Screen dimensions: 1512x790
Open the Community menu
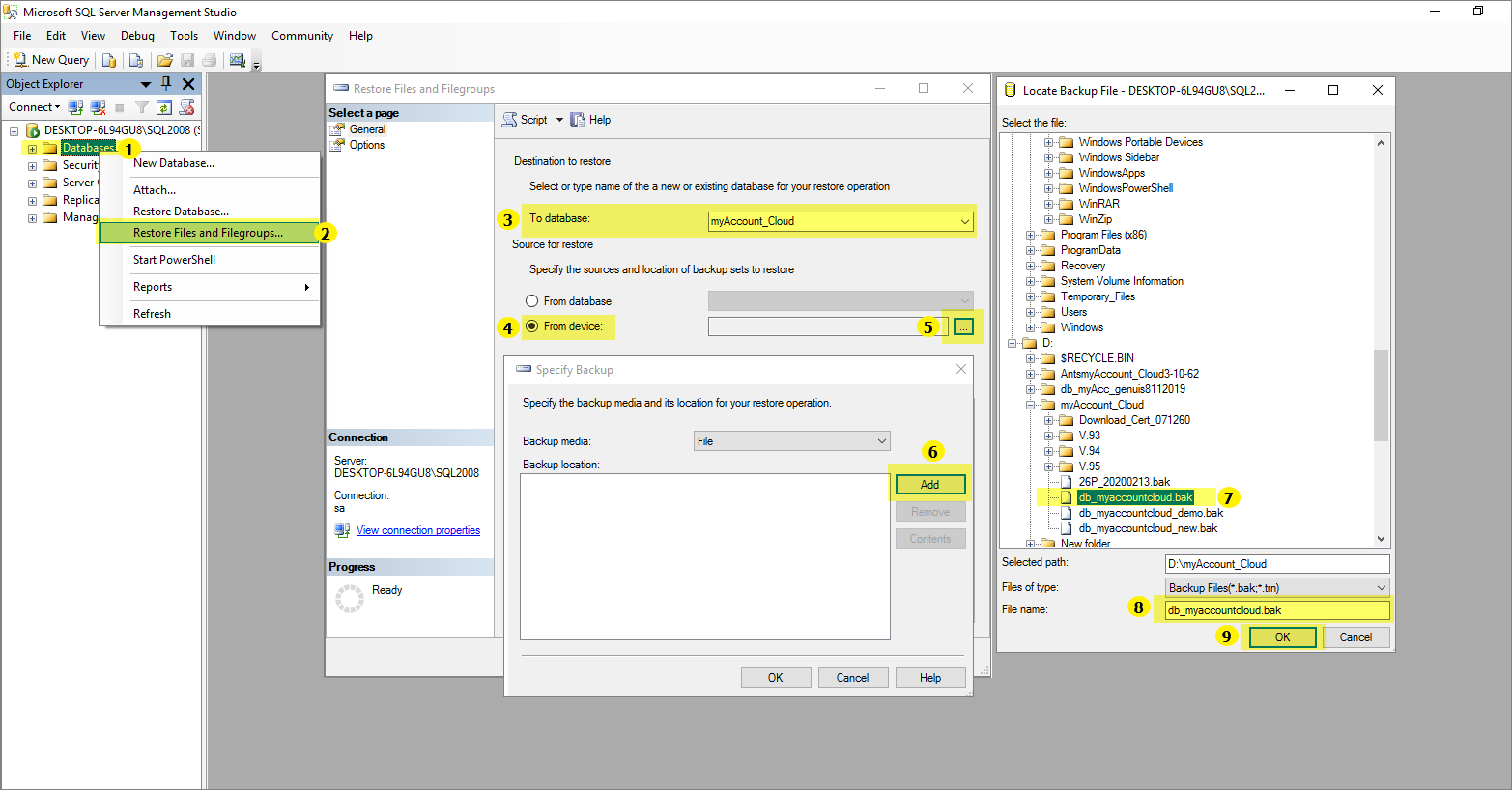coord(302,36)
